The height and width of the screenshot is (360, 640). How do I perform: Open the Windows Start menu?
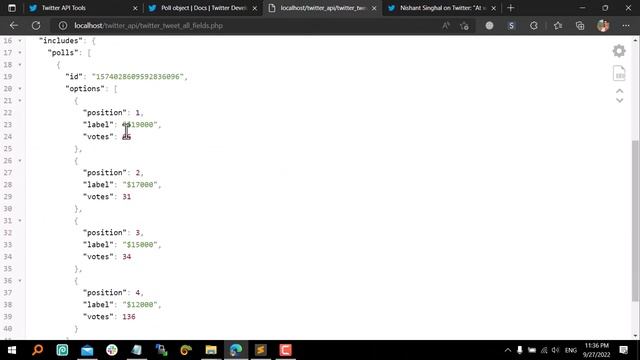click(x=12, y=350)
